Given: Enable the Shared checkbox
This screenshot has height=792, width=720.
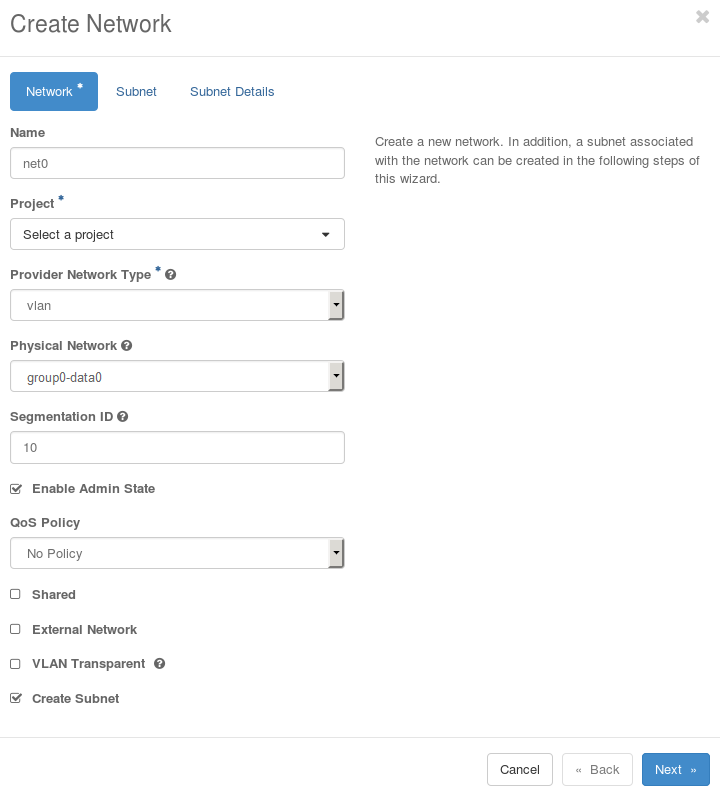Looking at the screenshot, I should (x=15, y=594).
